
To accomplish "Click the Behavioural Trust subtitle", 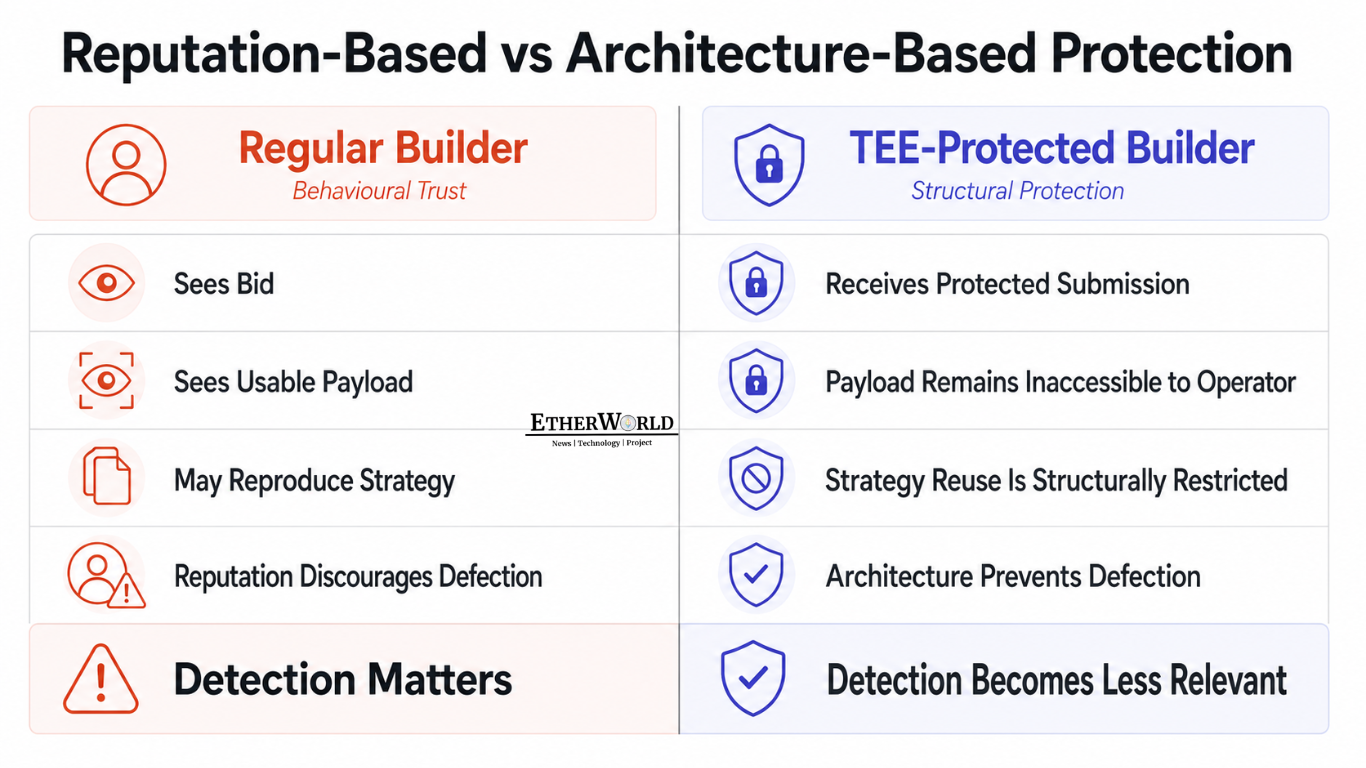I will pyautogui.click(x=379, y=191).
